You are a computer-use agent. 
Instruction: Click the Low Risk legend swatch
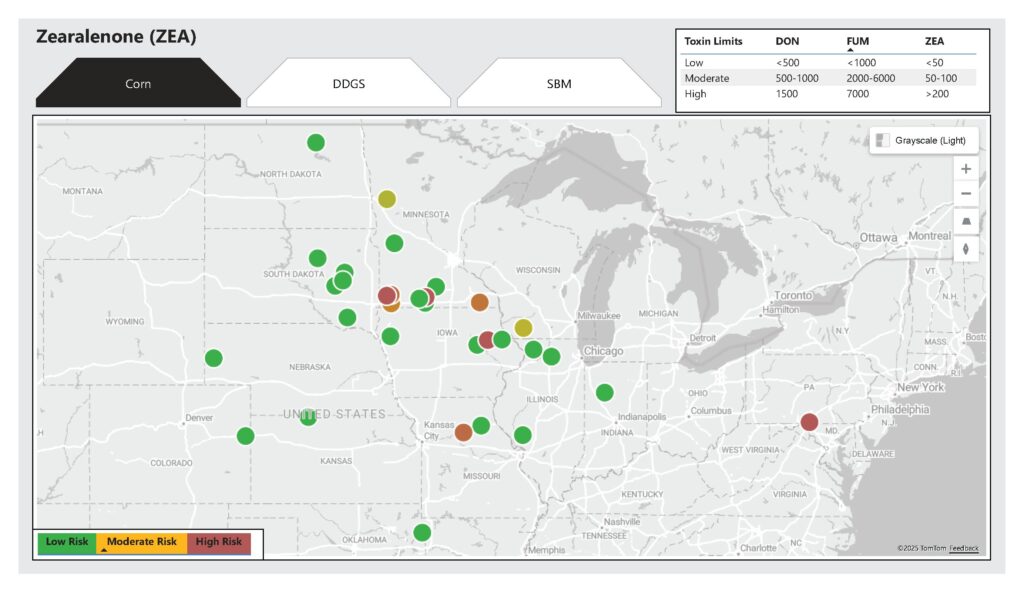[67, 542]
